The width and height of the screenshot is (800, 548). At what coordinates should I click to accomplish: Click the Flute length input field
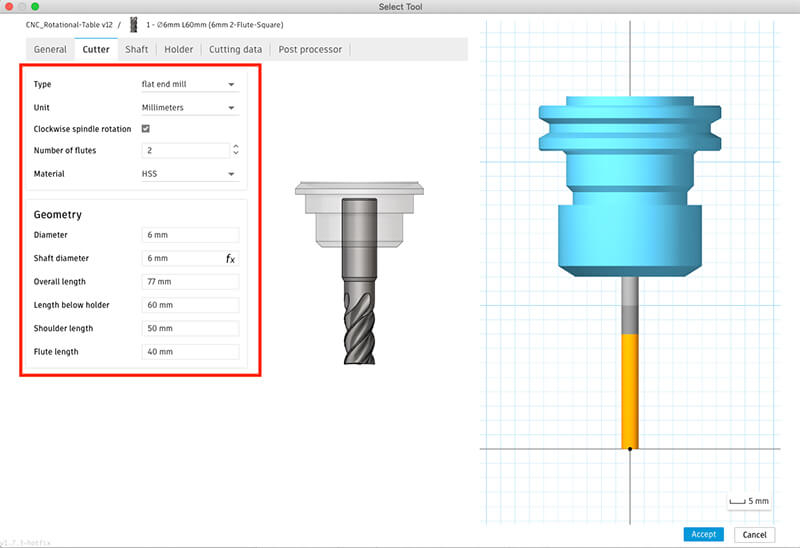pyautogui.click(x=189, y=352)
